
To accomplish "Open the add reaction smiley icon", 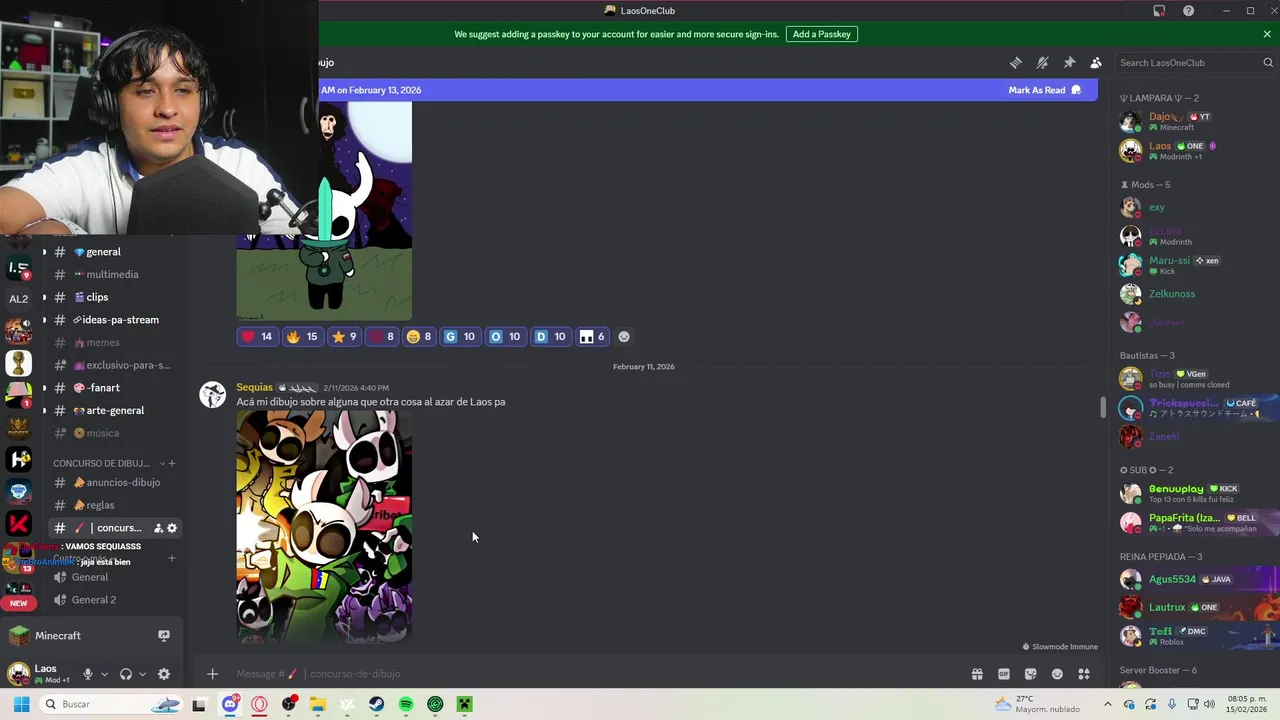I will (x=624, y=337).
